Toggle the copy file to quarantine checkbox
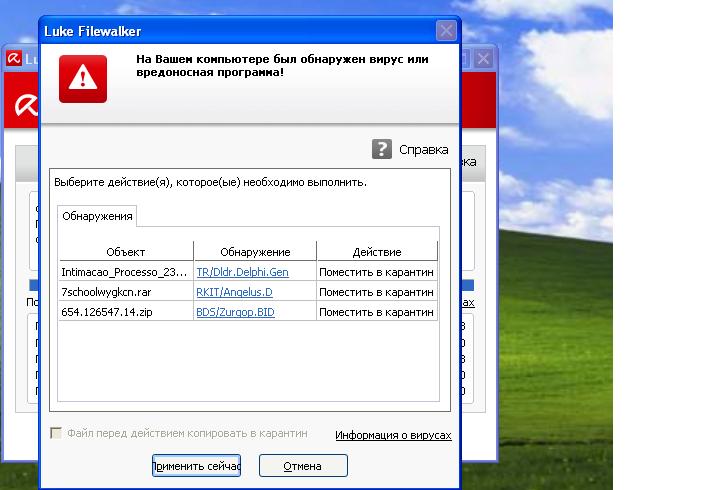720x490 pixels. coord(57,434)
